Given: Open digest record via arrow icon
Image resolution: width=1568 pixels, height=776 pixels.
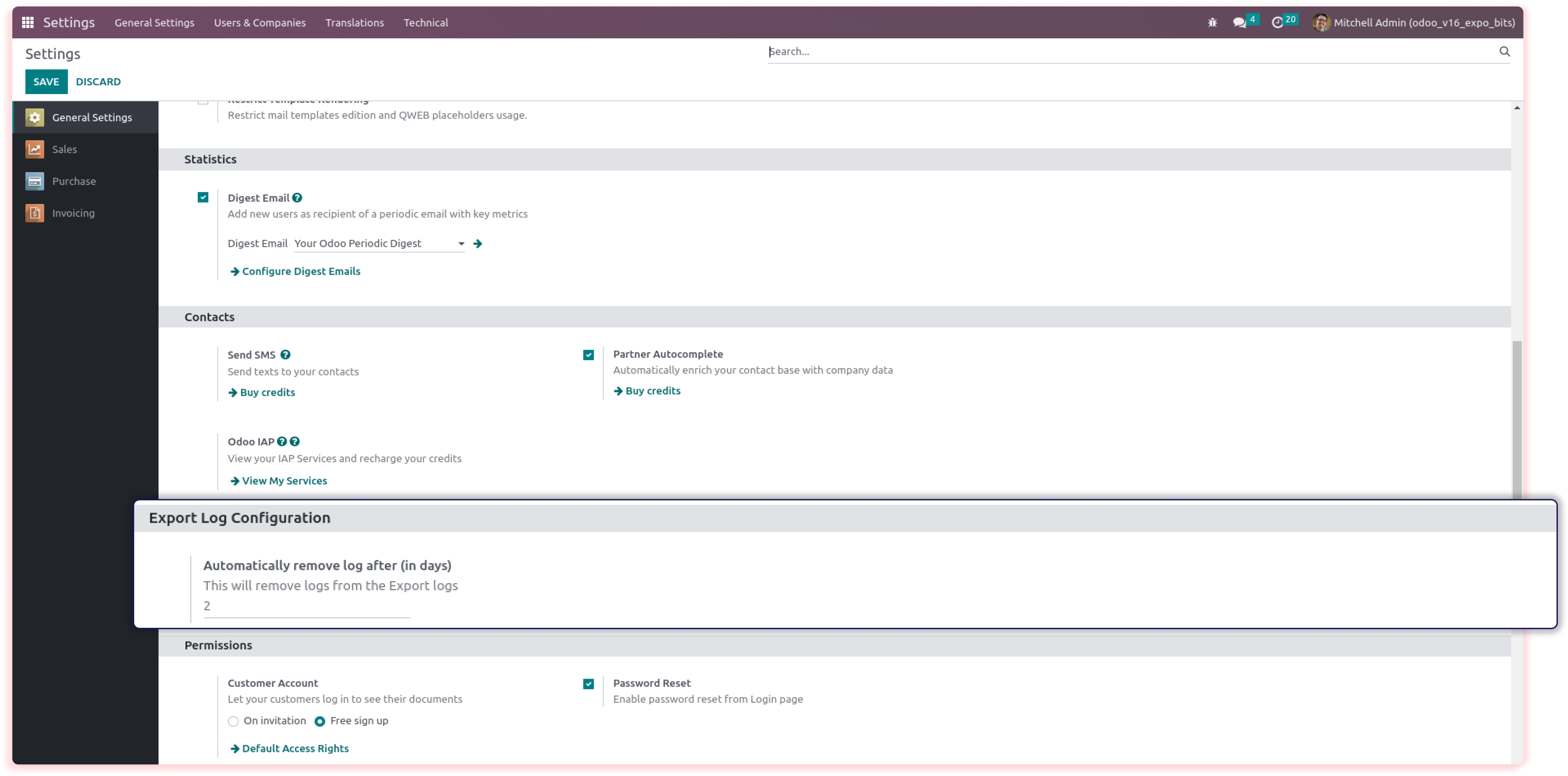Looking at the screenshot, I should point(478,243).
